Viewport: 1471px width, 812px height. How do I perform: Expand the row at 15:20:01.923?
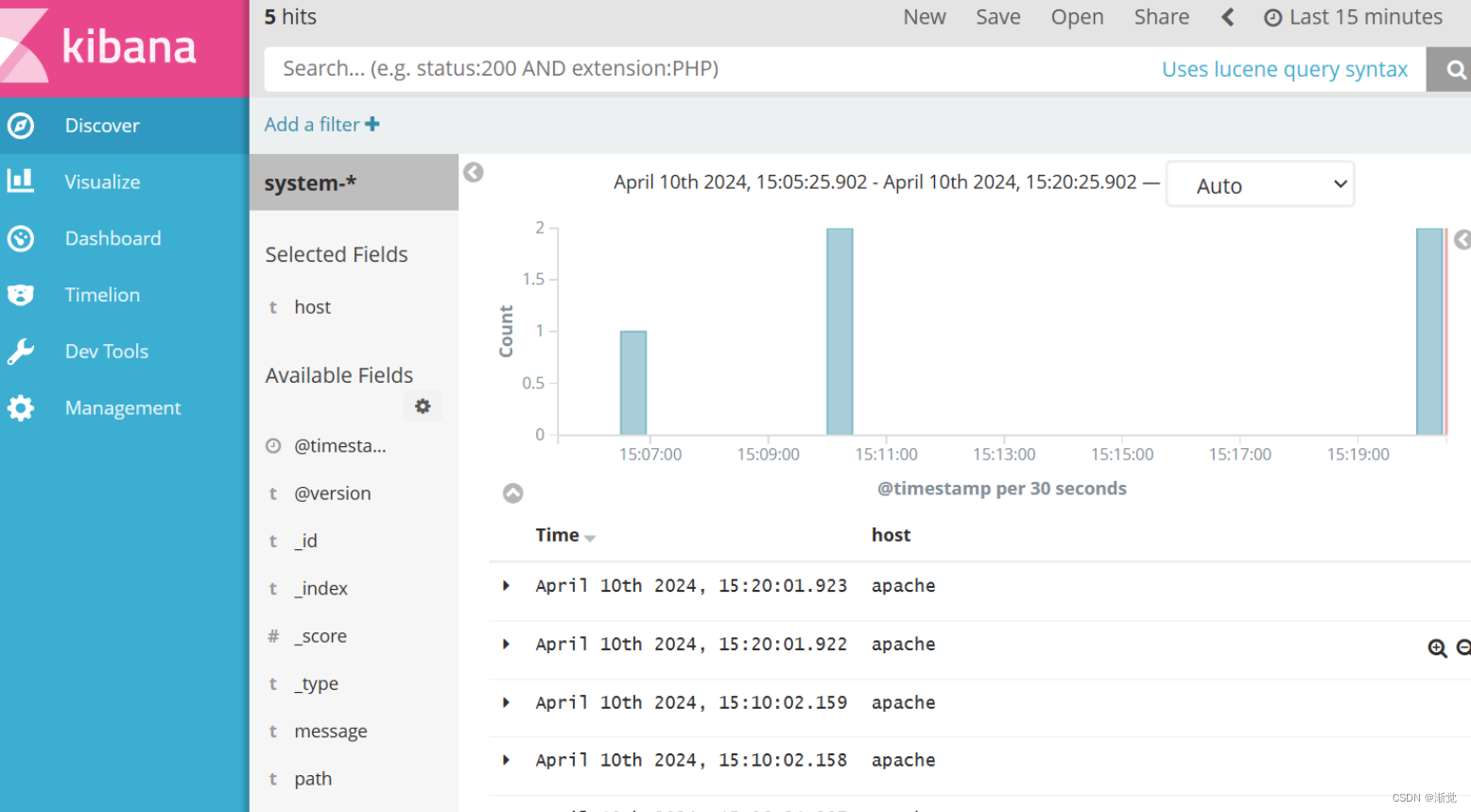pyautogui.click(x=507, y=586)
